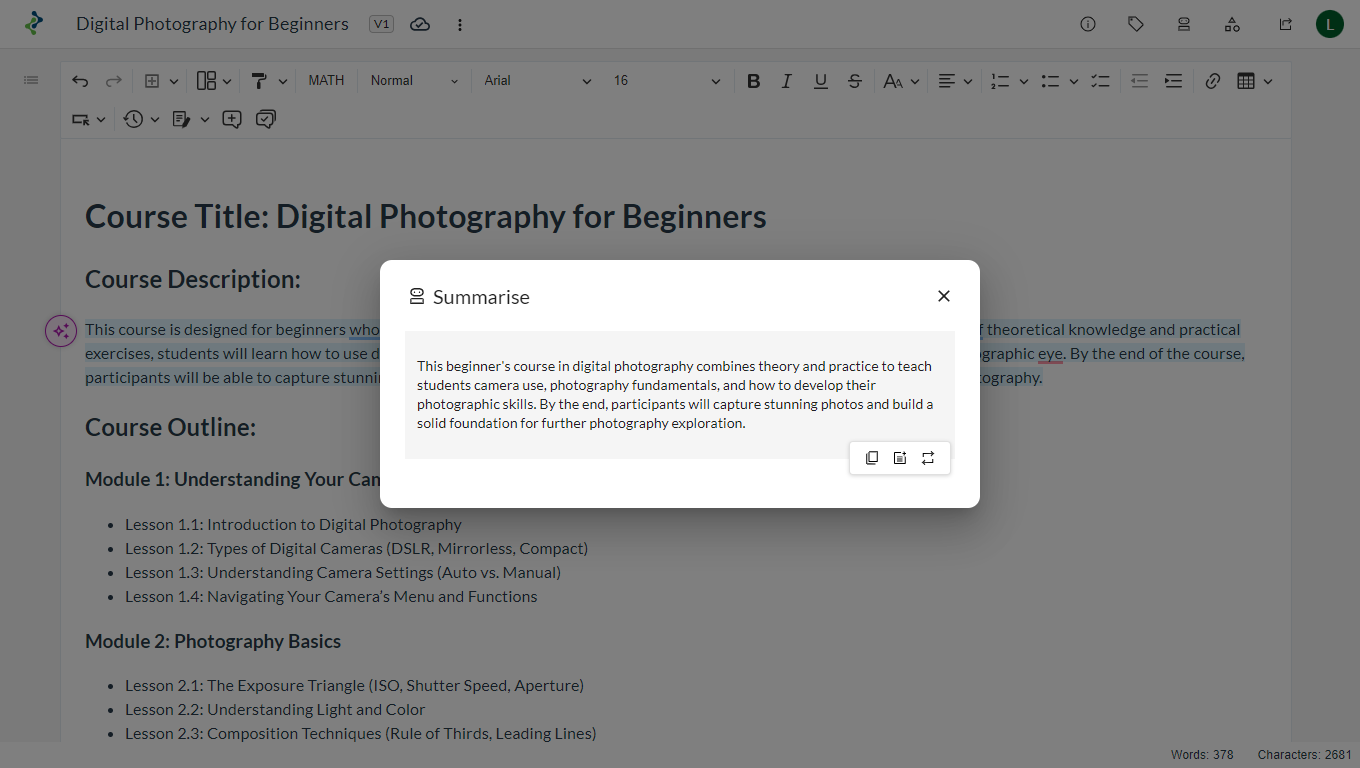Toggle the outline sidebar hamburger icon
Image resolution: width=1360 pixels, height=768 pixels.
31,80
